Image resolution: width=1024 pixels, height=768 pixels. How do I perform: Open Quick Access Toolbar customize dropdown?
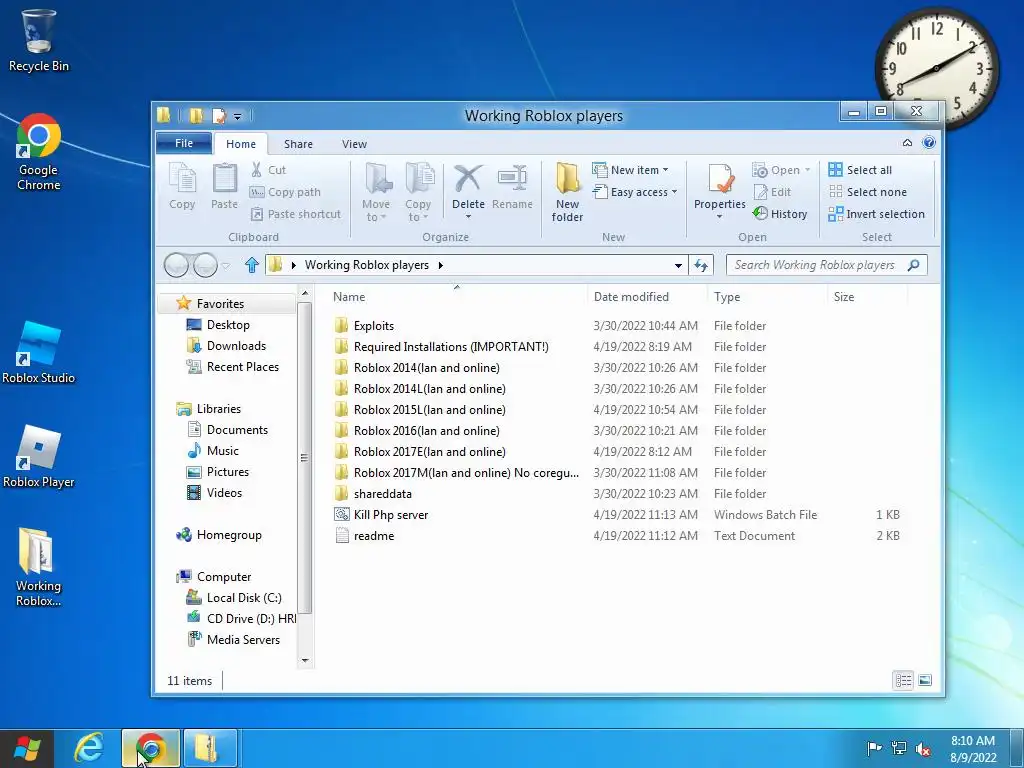(x=238, y=116)
